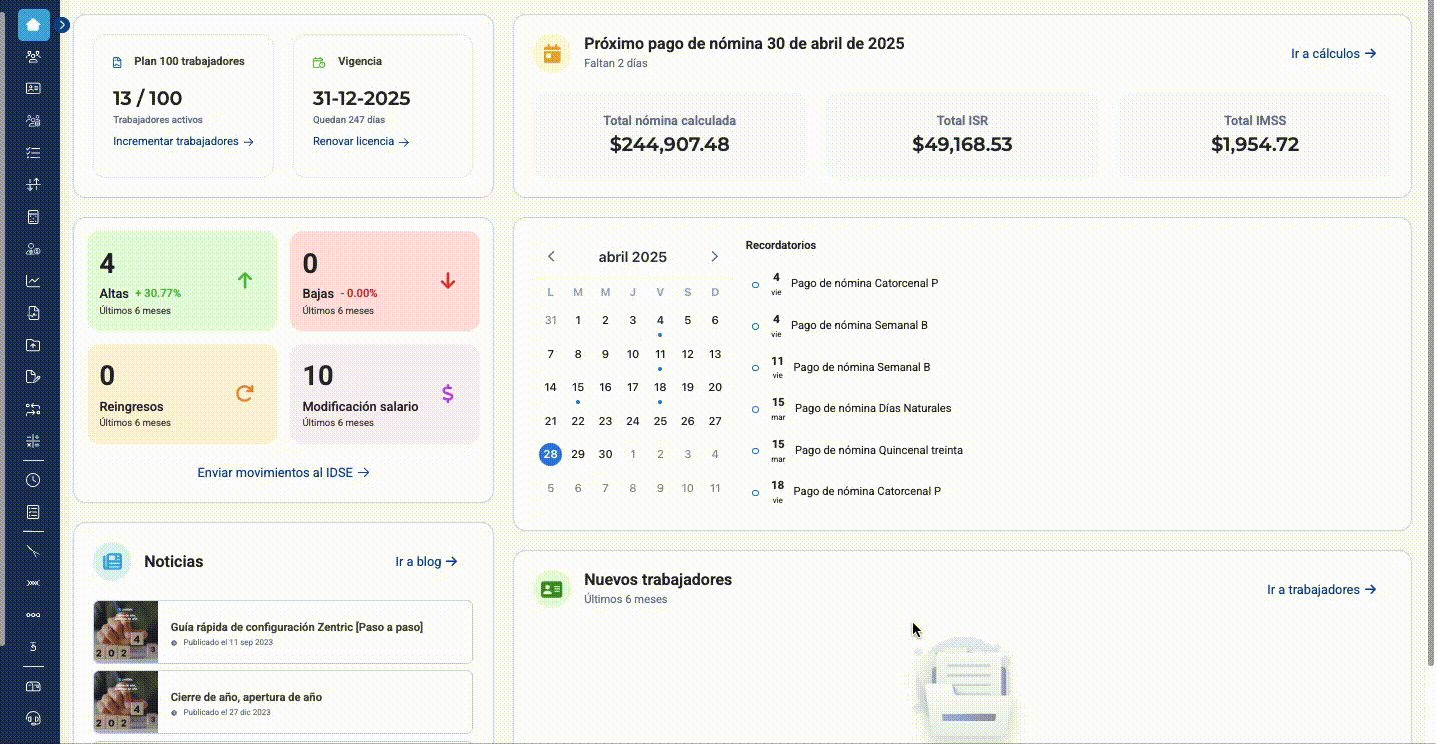The height and width of the screenshot is (744, 1436).
Task: Click the yellow calendar payroll icon
Action: pos(551,53)
